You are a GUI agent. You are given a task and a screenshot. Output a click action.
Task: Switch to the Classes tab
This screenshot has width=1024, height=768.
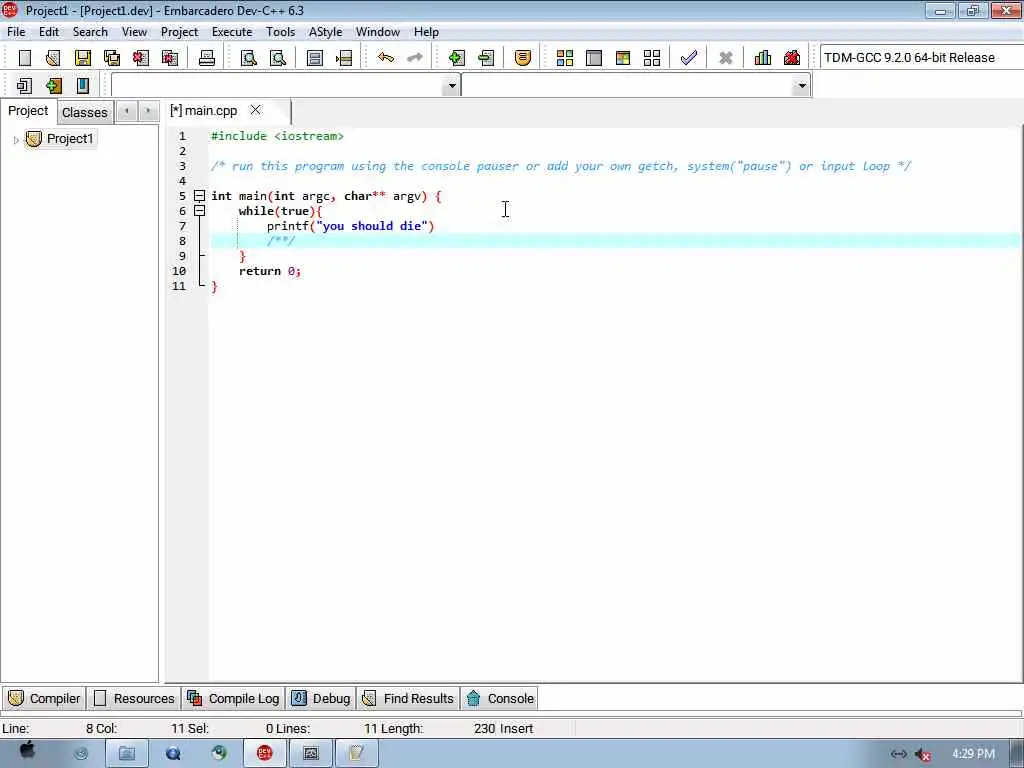85,112
